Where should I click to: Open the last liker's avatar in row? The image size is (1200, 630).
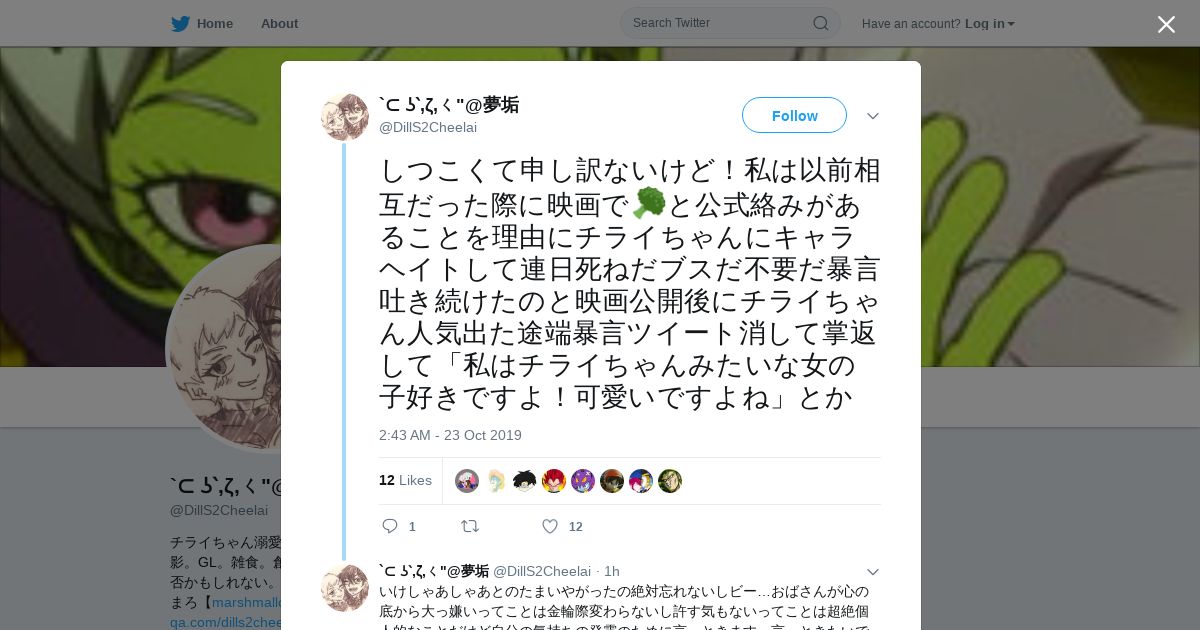pyautogui.click(x=670, y=481)
